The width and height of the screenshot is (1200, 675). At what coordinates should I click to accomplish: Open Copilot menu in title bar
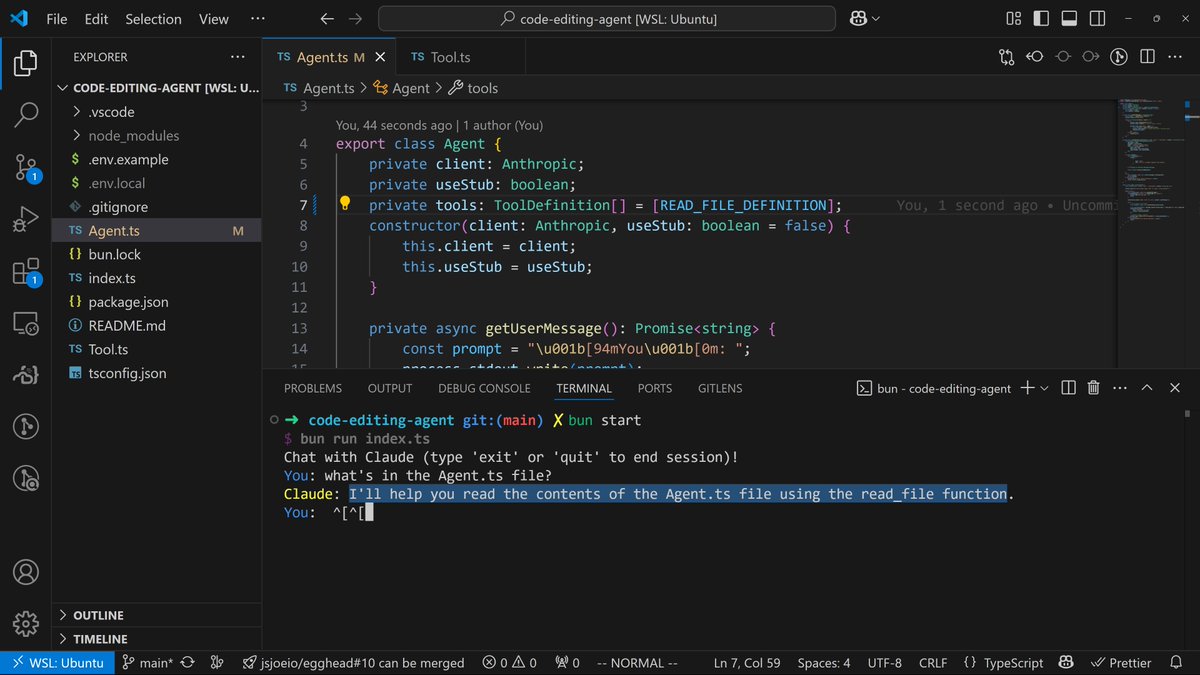(857, 19)
